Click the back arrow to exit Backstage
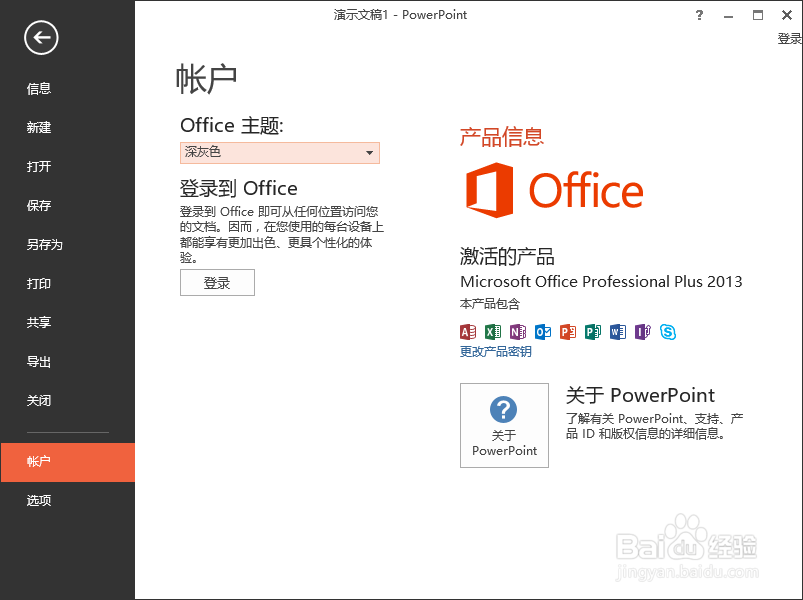Viewport: 803px width, 600px height. [x=41, y=37]
